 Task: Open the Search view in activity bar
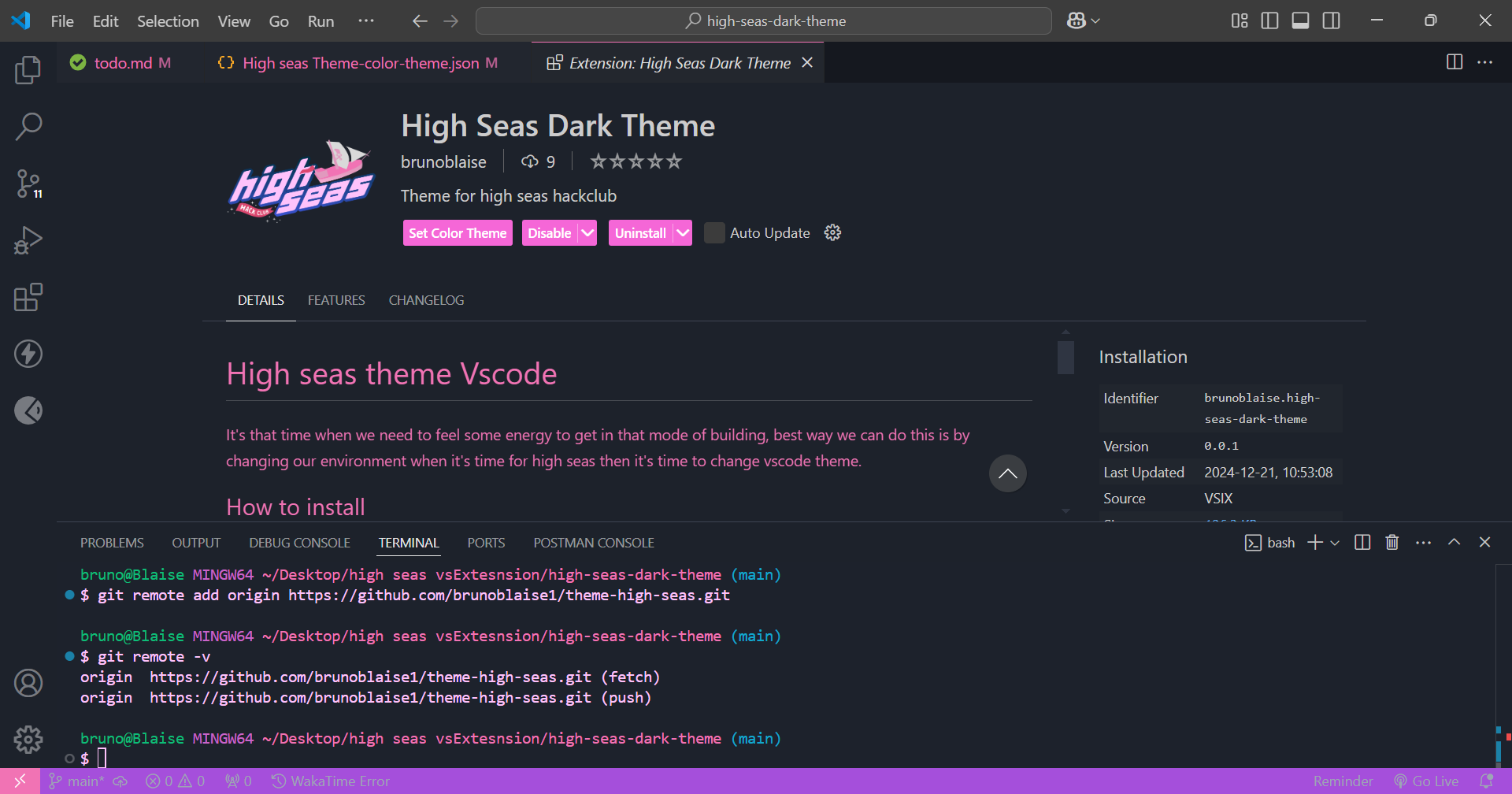(x=28, y=127)
